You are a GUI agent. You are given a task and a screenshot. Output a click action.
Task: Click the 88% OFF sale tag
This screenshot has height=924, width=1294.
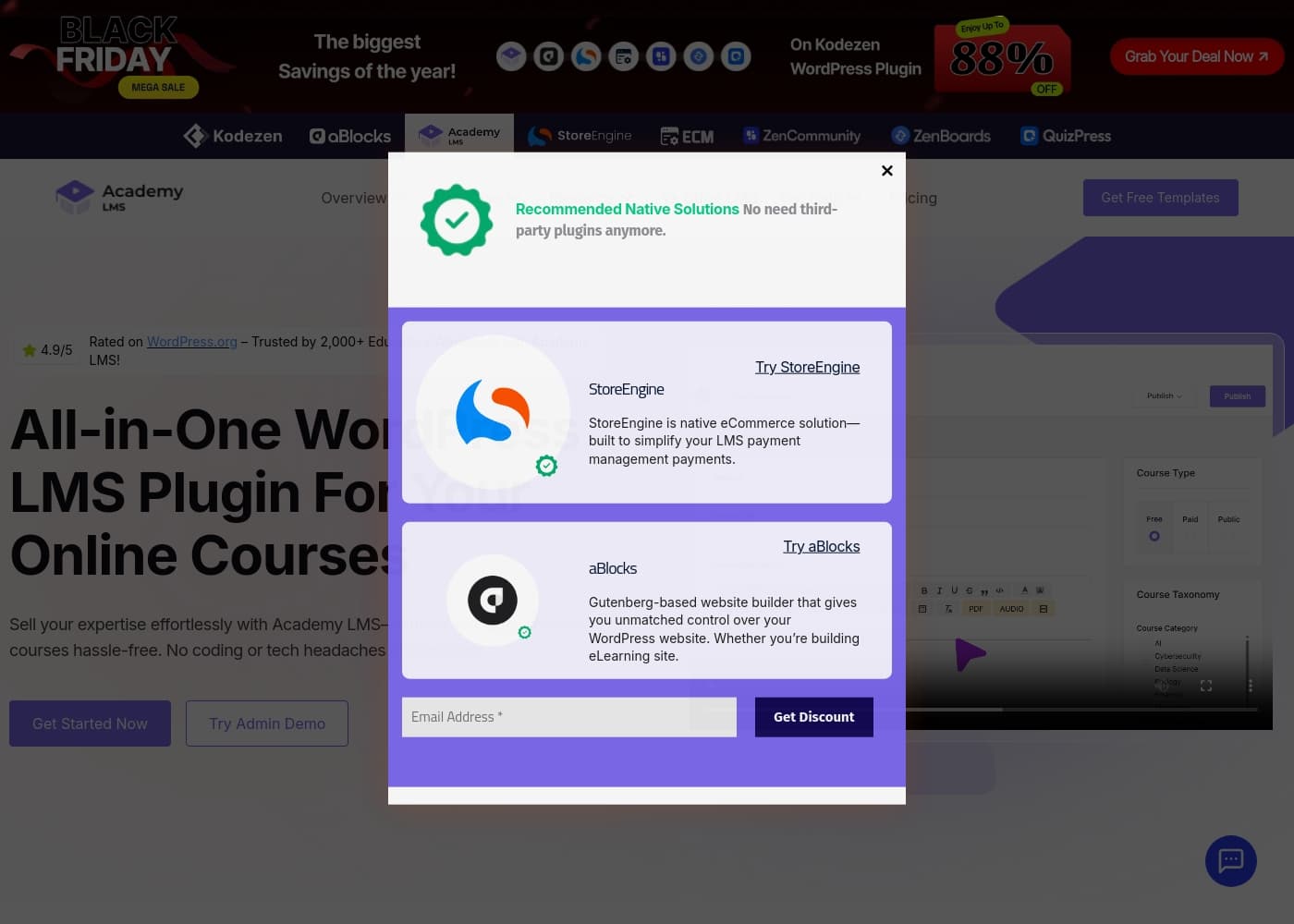1003,58
